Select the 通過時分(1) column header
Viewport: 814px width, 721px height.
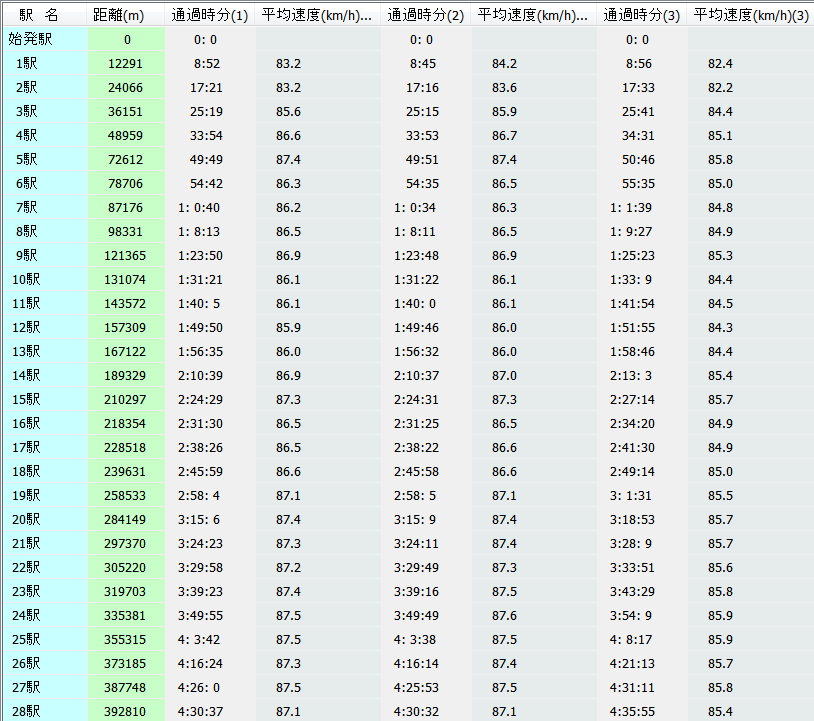click(210, 15)
